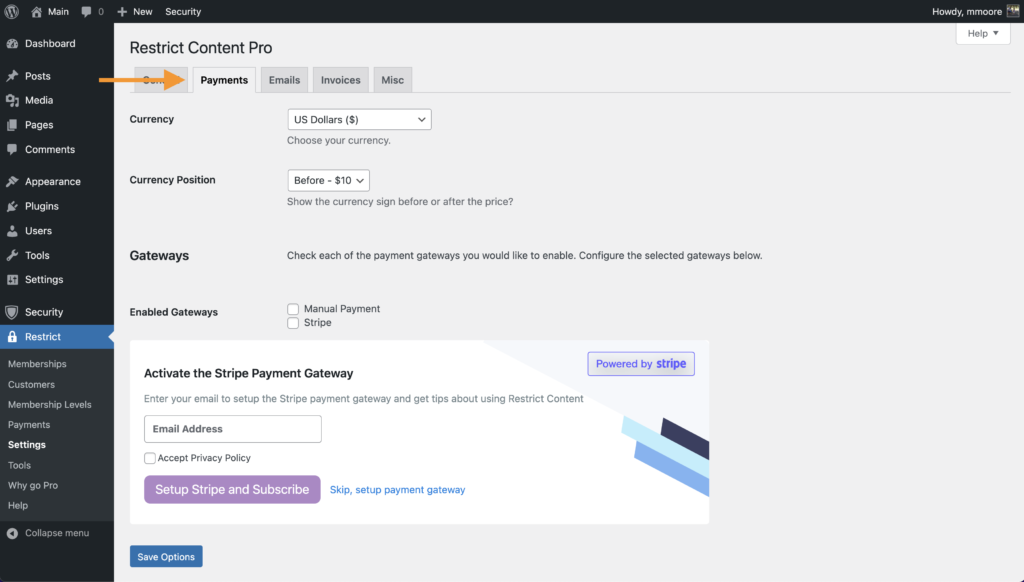Click the WordPress logo icon

12,12
